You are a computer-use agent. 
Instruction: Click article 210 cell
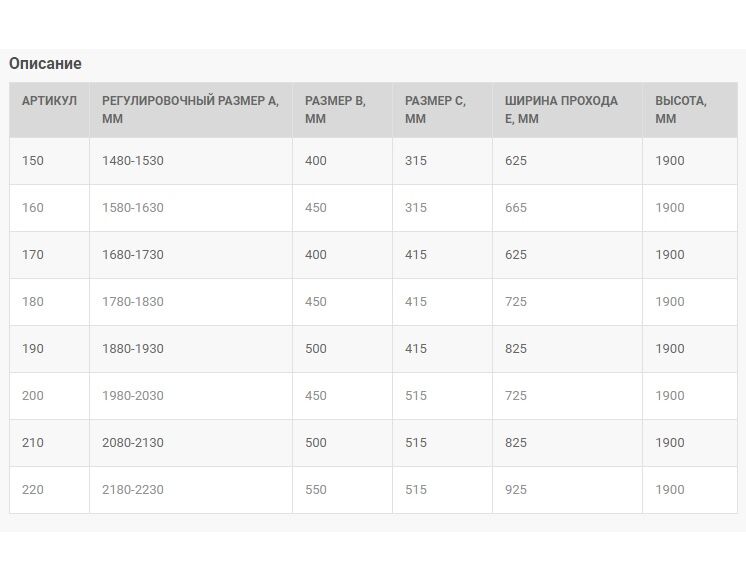33,443
